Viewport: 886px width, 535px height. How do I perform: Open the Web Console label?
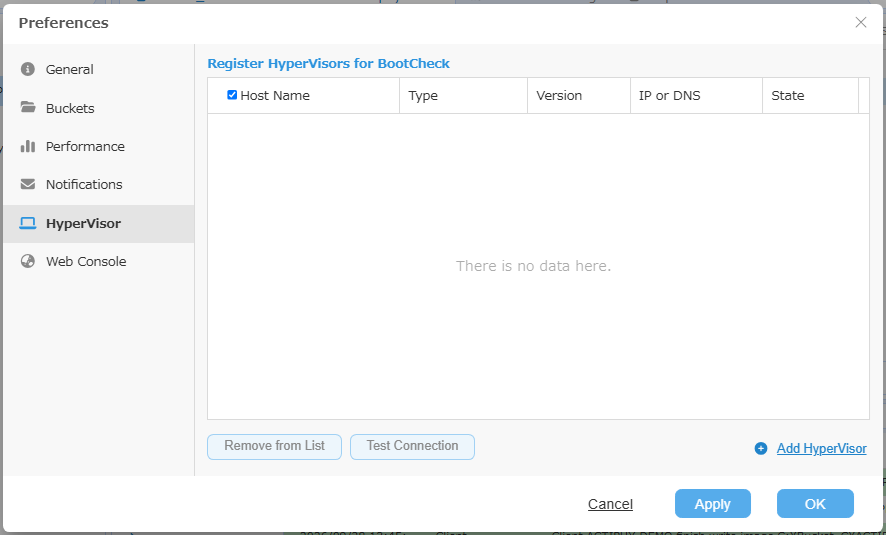pos(86,262)
